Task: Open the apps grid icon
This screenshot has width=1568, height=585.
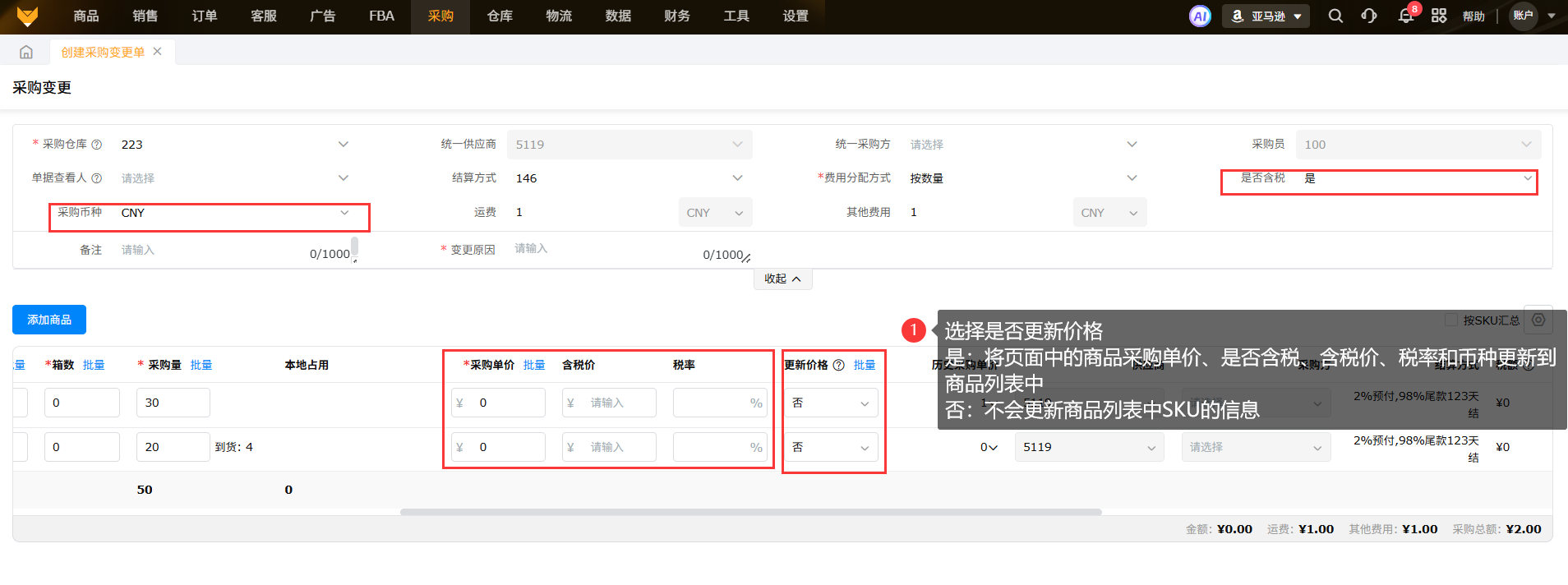Action: pyautogui.click(x=1439, y=16)
